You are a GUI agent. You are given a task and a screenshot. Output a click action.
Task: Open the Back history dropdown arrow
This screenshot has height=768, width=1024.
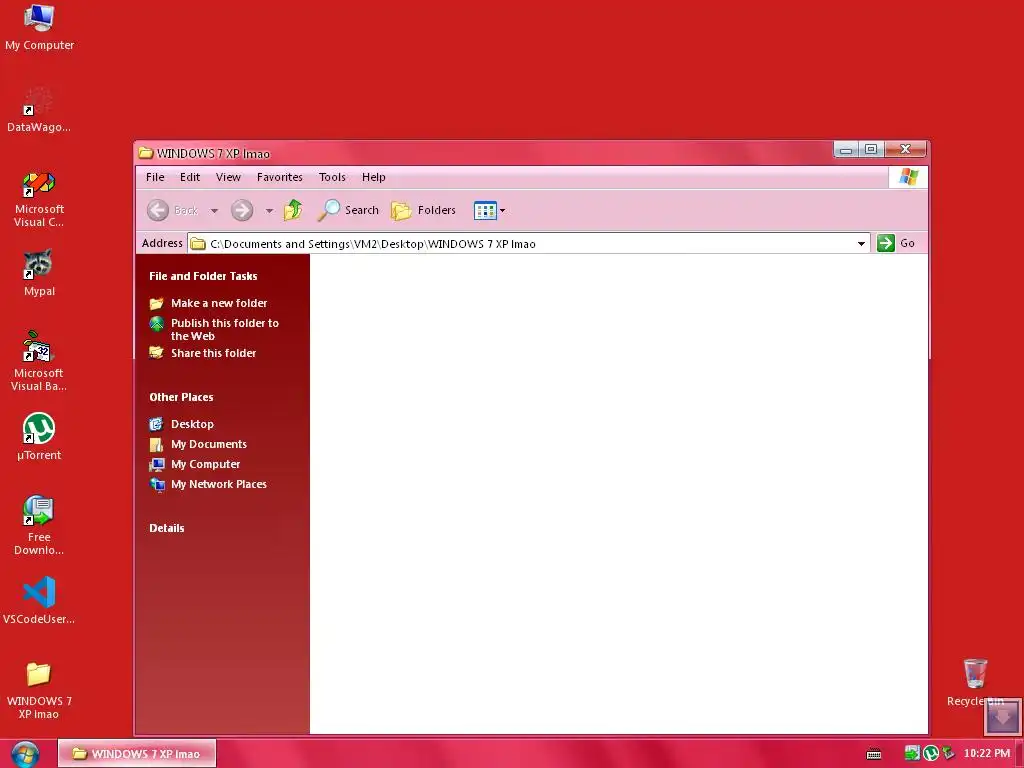214,211
